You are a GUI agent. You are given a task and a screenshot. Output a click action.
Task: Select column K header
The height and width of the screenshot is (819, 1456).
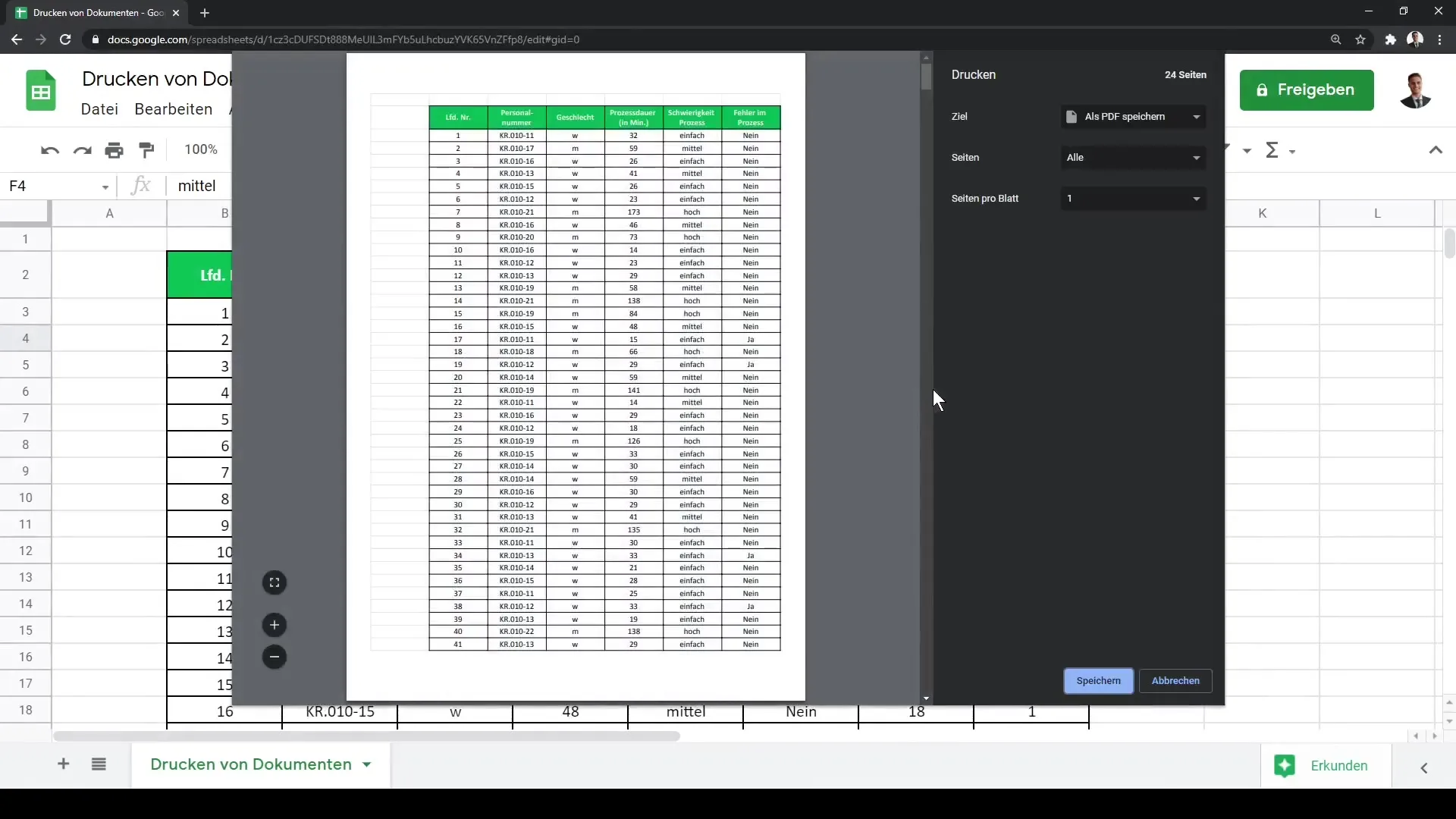(1262, 214)
